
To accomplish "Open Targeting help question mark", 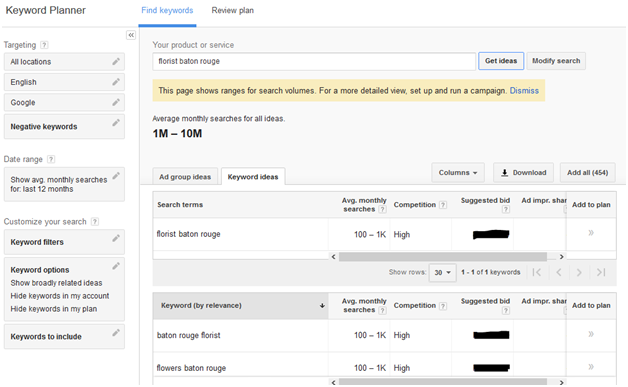I will 44,45.
